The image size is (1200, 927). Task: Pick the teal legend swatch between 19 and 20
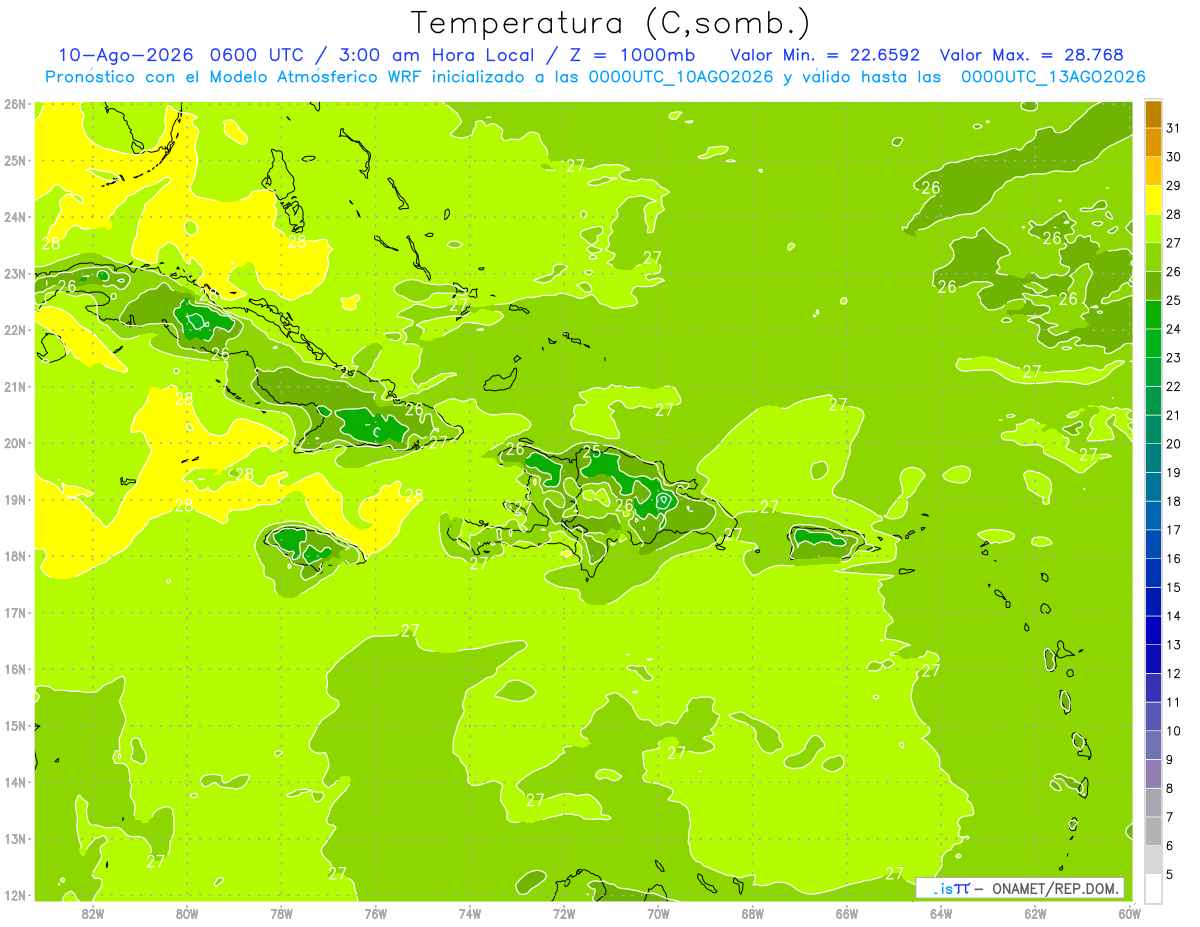1153,457
